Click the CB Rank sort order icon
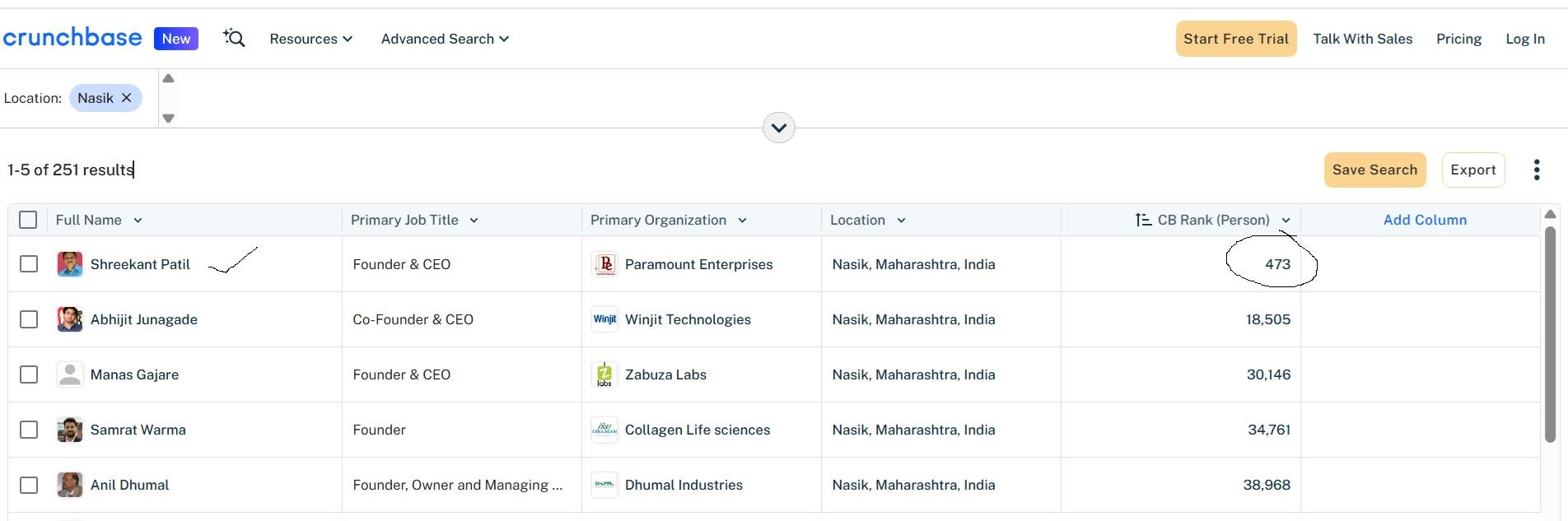 coord(1143,220)
